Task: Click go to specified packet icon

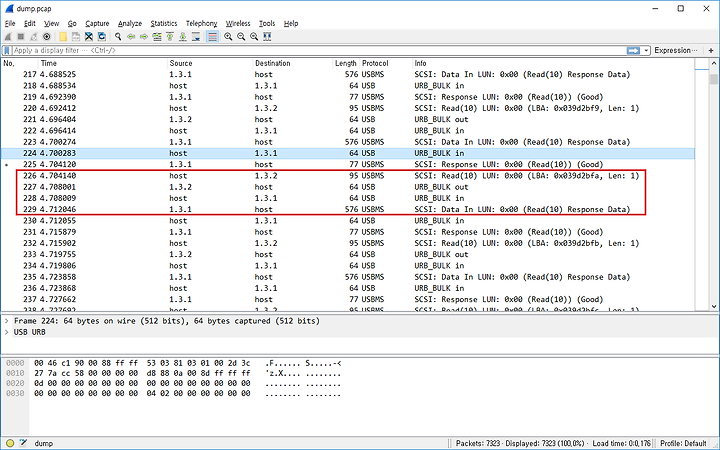Action: coord(157,37)
